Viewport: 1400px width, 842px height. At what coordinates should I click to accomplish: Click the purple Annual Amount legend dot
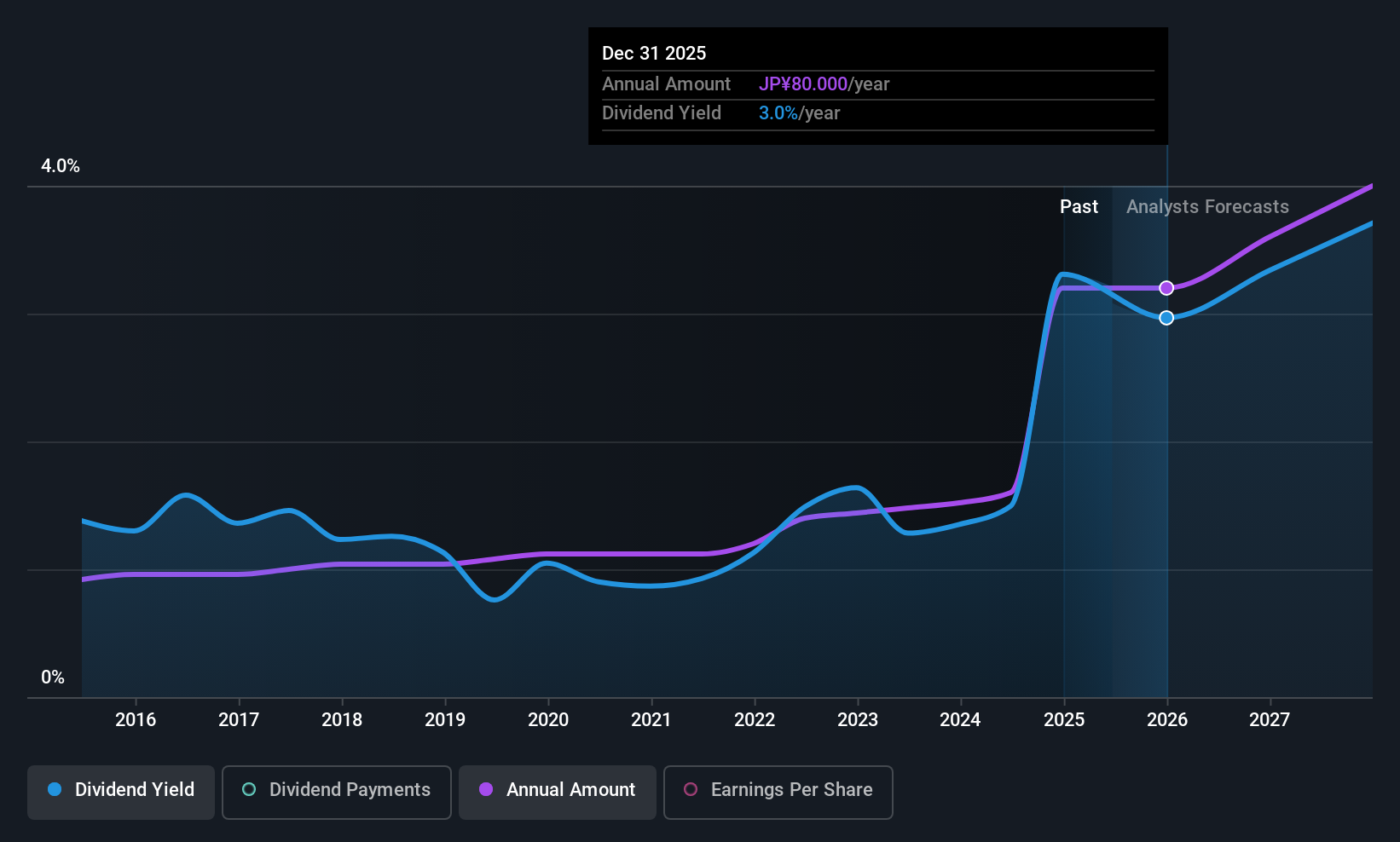[486, 789]
